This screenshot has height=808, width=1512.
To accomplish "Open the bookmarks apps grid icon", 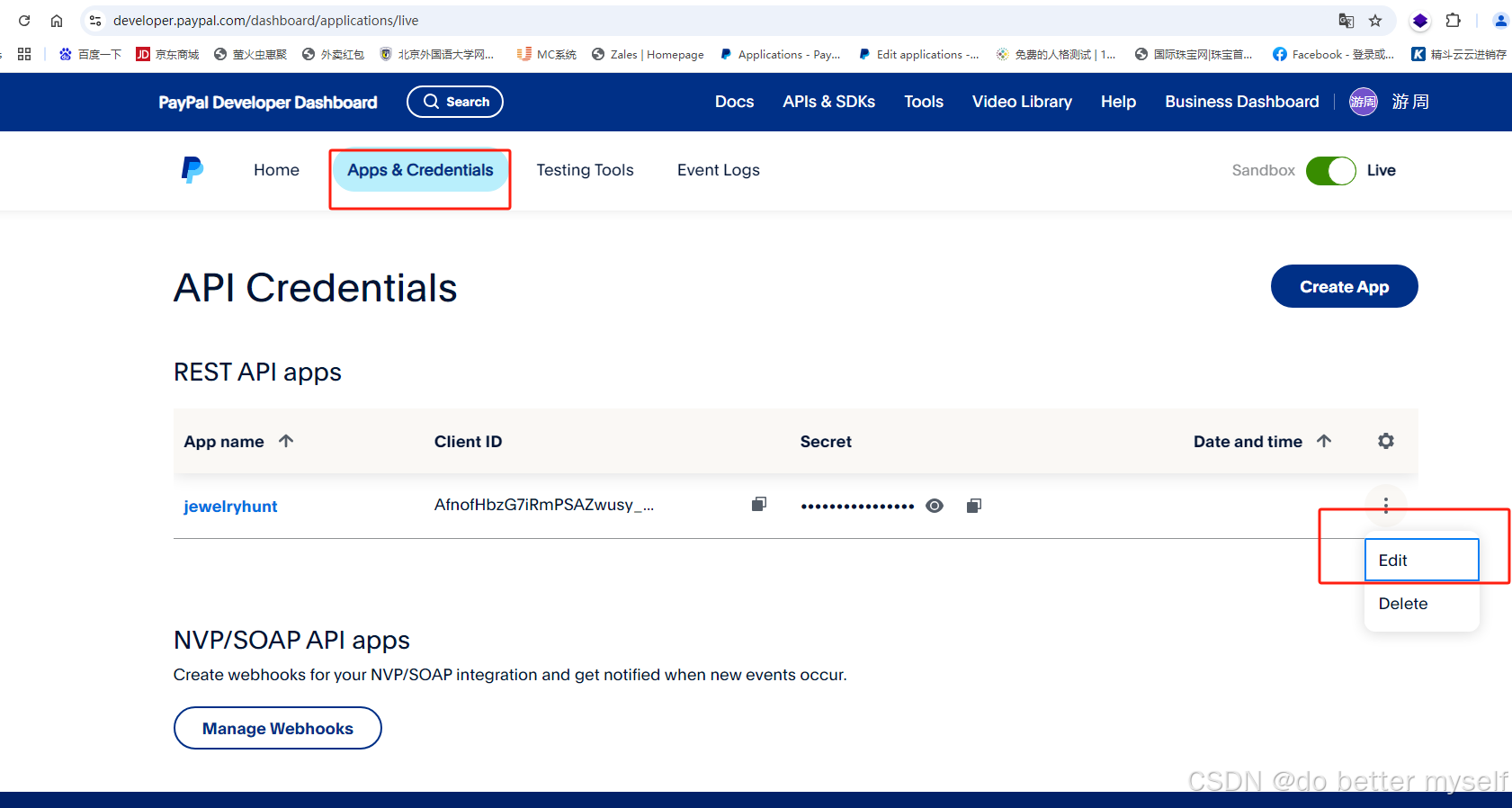I will [x=24, y=54].
